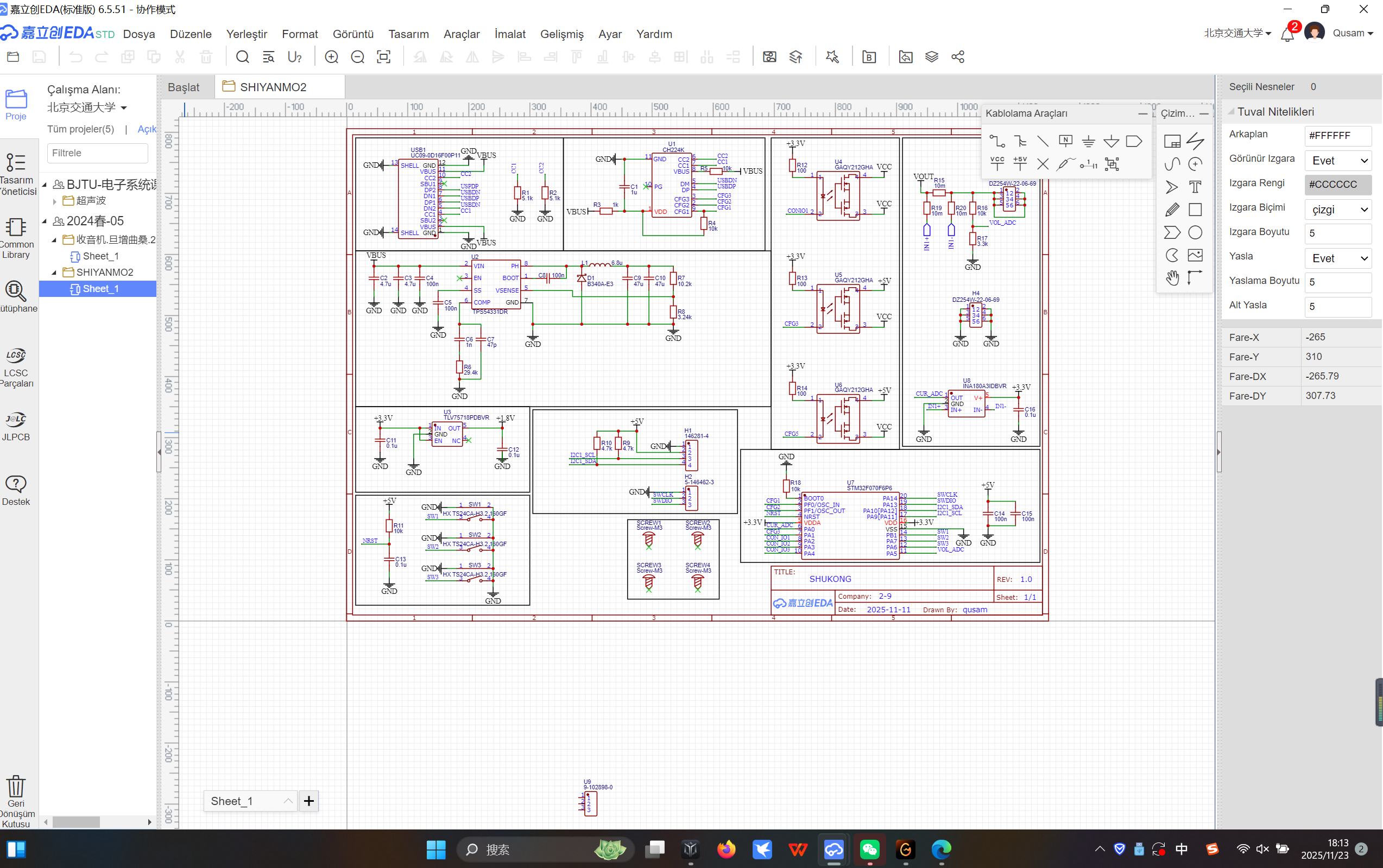1383x868 pixels.
Task: Place a VCC power flag
Action: (997, 164)
